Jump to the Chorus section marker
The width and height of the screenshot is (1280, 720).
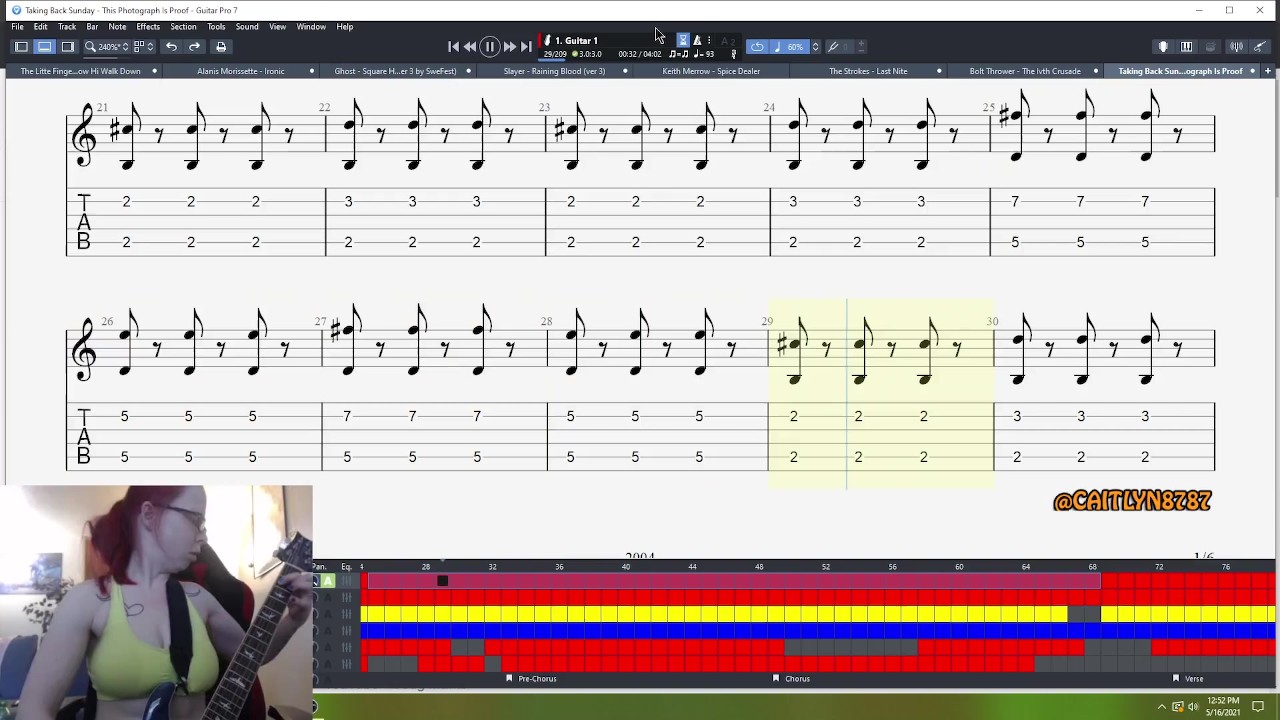pyautogui.click(x=797, y=679)
